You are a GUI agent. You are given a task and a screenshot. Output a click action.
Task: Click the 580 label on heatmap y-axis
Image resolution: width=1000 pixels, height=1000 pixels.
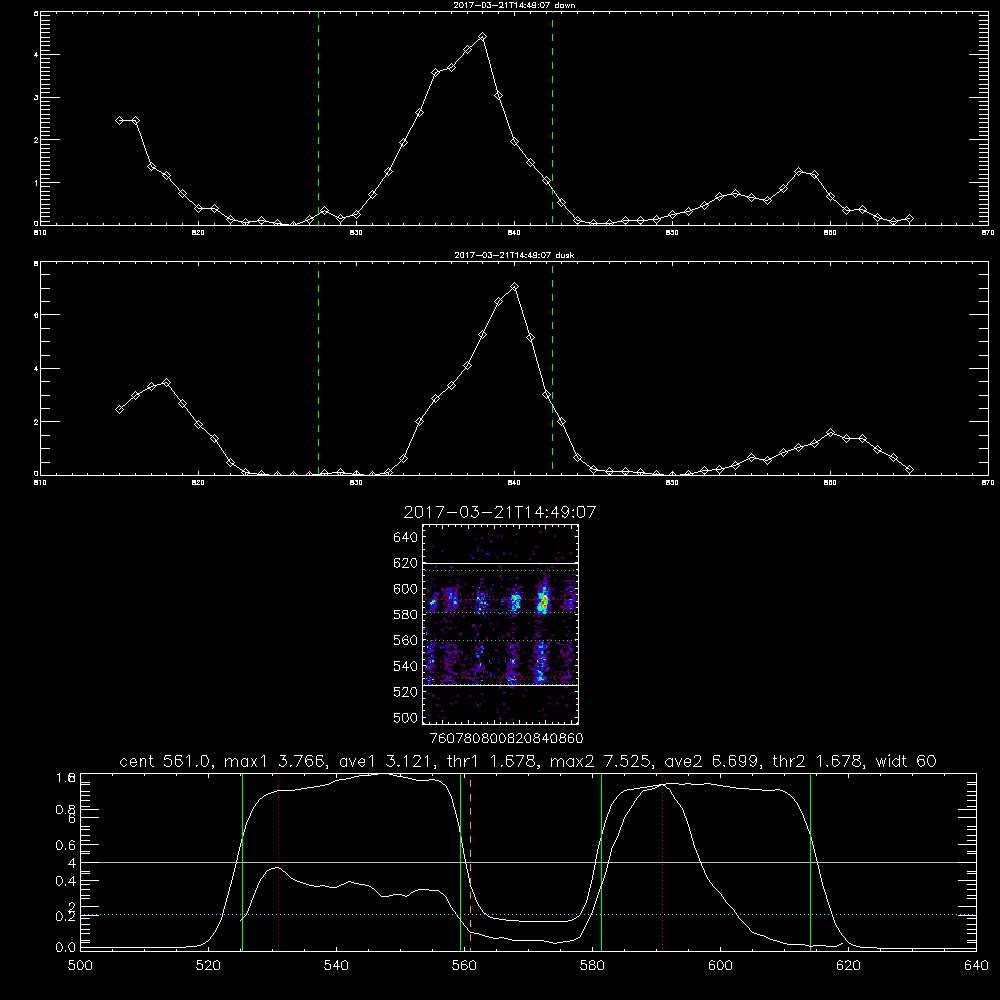[x=406, y=615]
